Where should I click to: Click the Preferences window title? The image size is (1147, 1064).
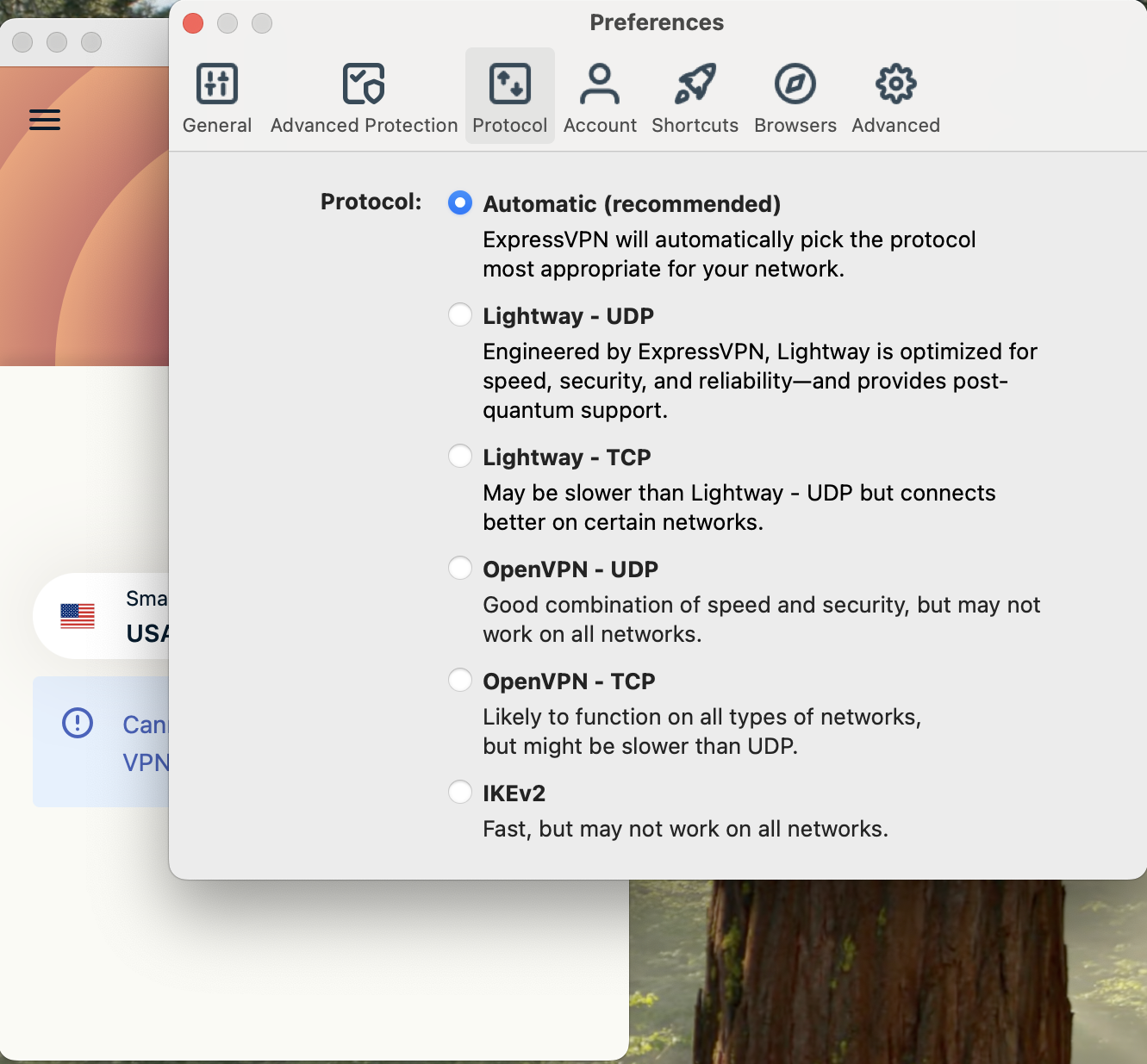coord(657,22)
